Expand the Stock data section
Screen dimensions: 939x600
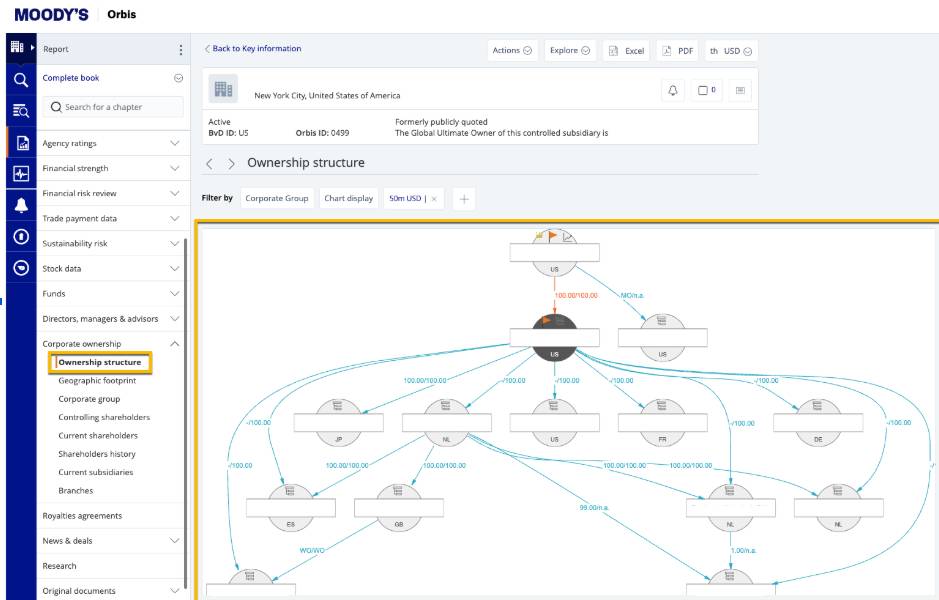click(175, 269)
